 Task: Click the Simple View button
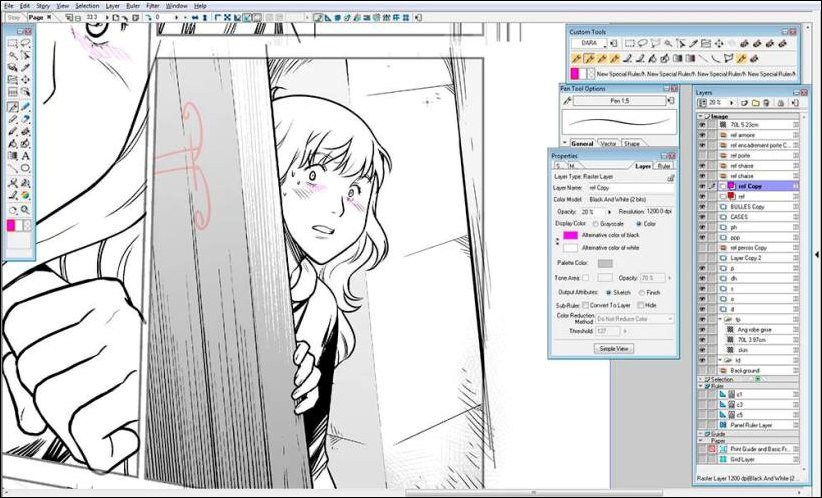point(613,348)
